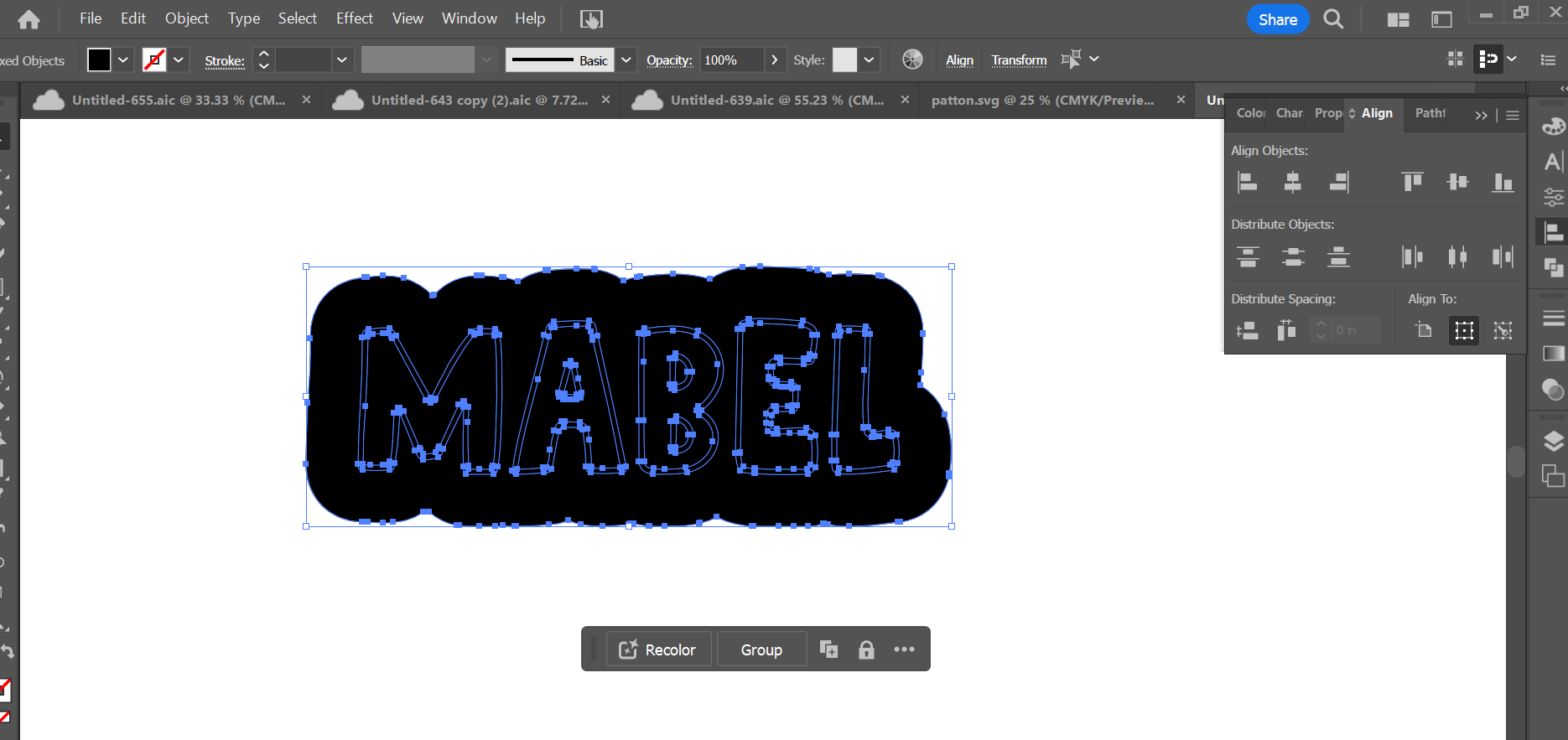Screen dimensions: 1568x740
Task: Open the Basic brush definition dropdown
Action: point(626,60)
